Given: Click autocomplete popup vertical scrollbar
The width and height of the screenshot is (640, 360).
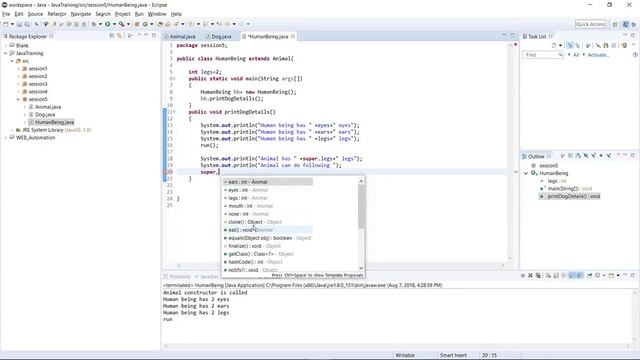Looking at the screenshot, I should coord(361,224).
